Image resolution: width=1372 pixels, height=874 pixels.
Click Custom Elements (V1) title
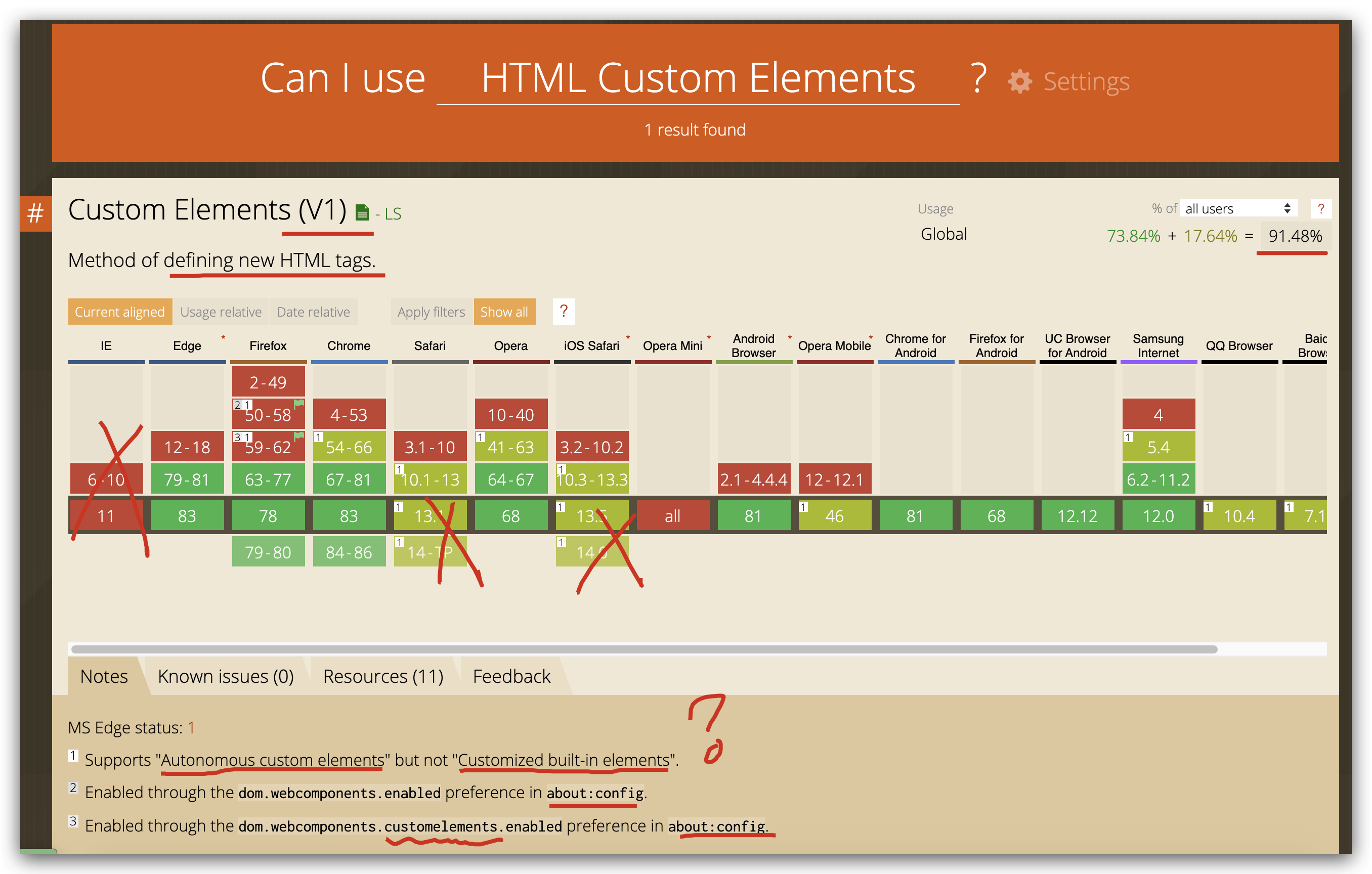(207, 209)
